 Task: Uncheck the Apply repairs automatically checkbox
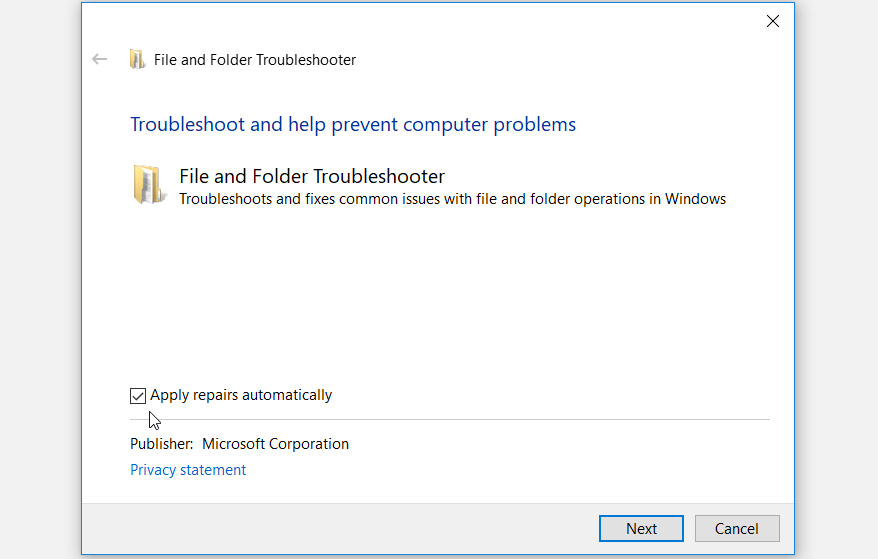coord(138,396)
